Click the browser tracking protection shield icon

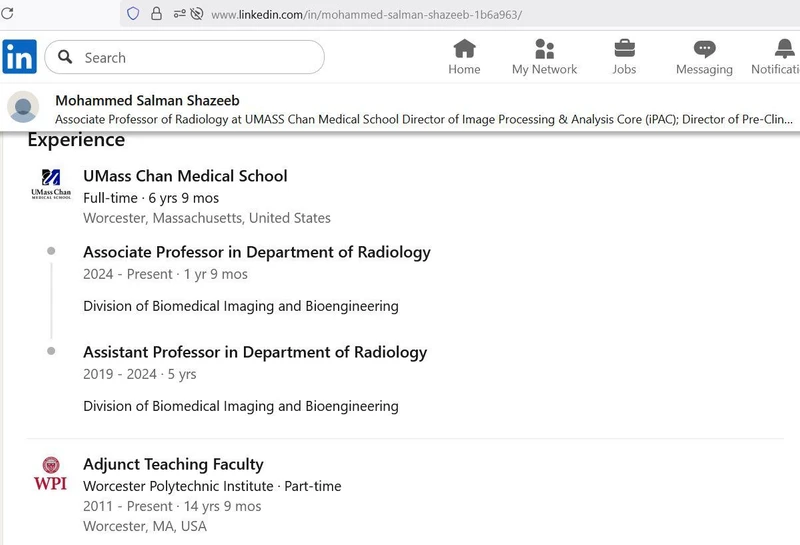tap(133, 14)
